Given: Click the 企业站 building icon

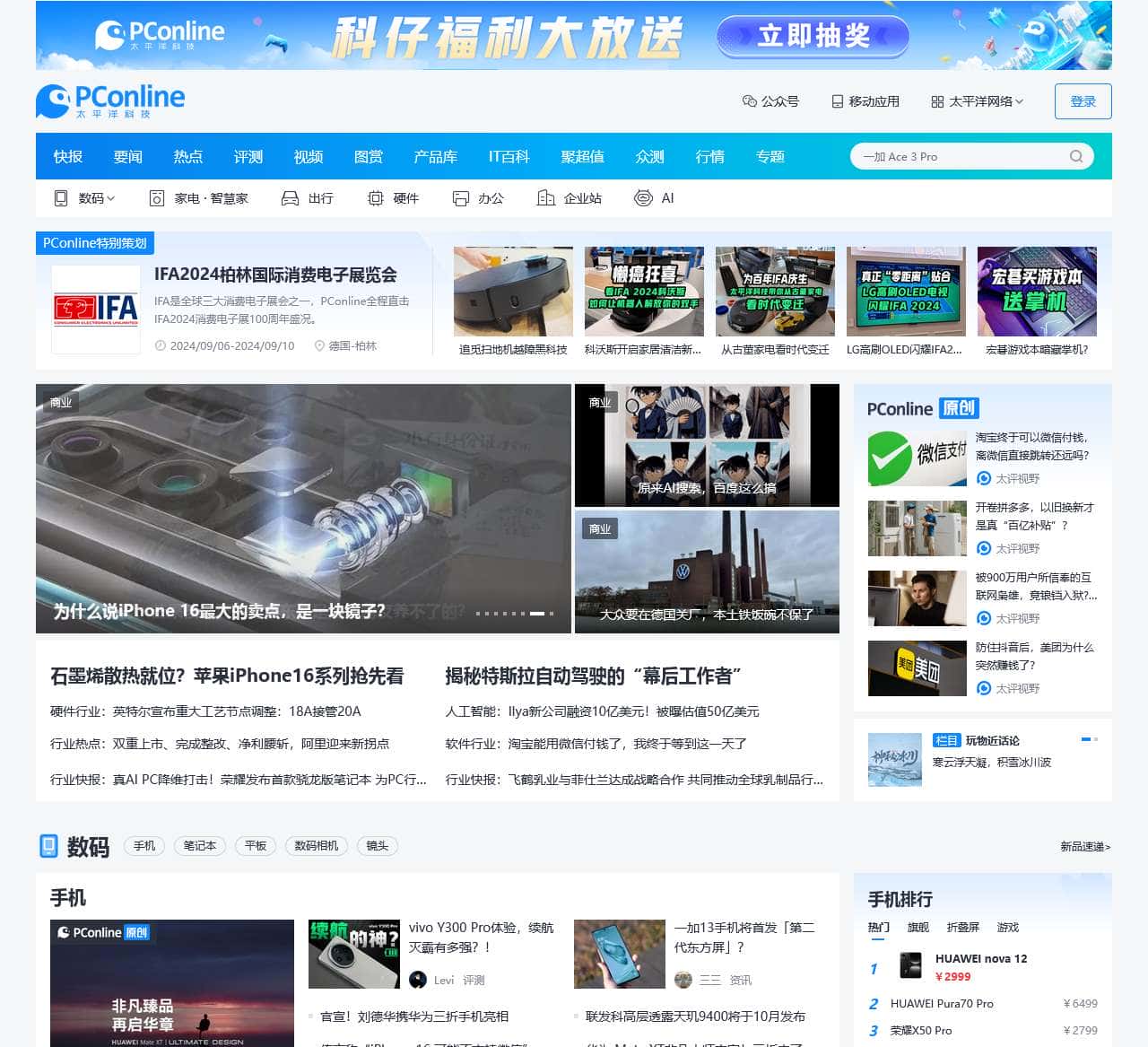Looking at the screenshot, I should click(x=545, y=198).
